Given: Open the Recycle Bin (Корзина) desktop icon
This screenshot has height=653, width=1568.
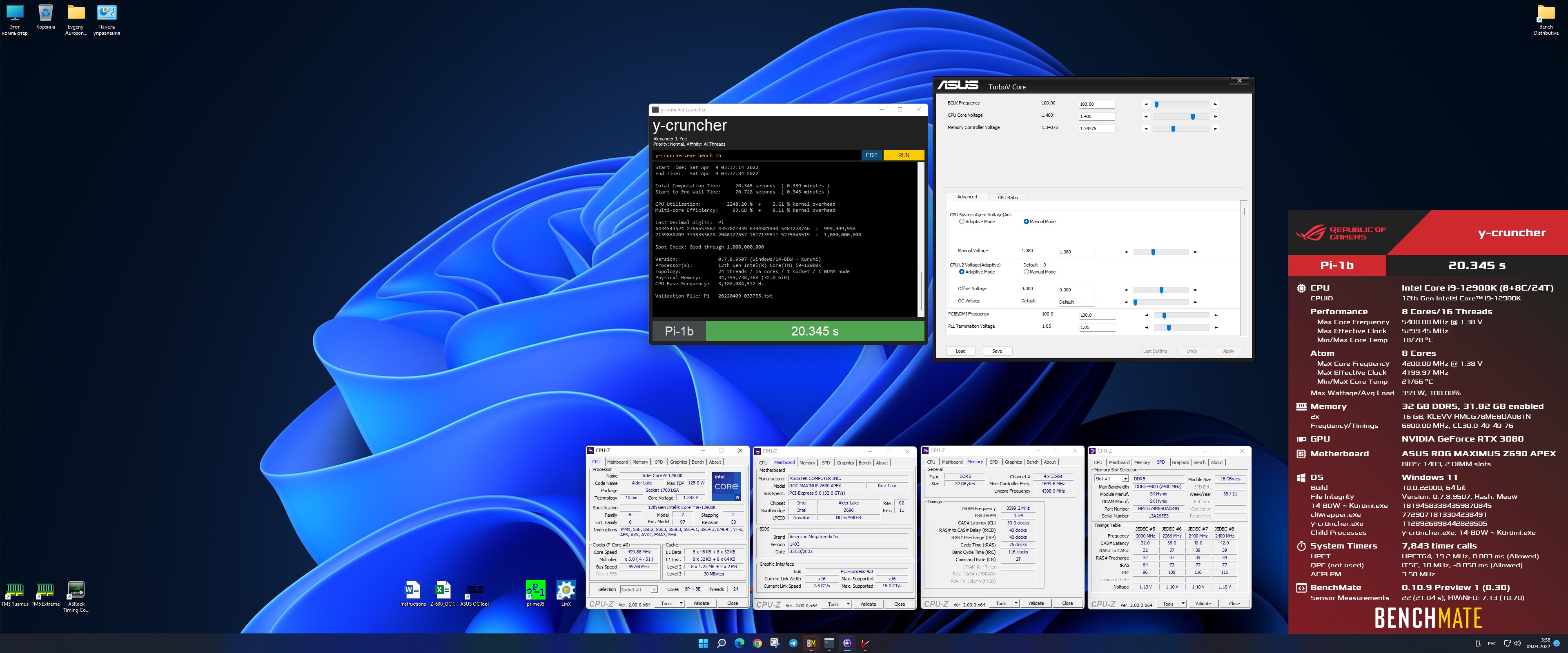Looking at the screenshot, I should click(46, 17).
